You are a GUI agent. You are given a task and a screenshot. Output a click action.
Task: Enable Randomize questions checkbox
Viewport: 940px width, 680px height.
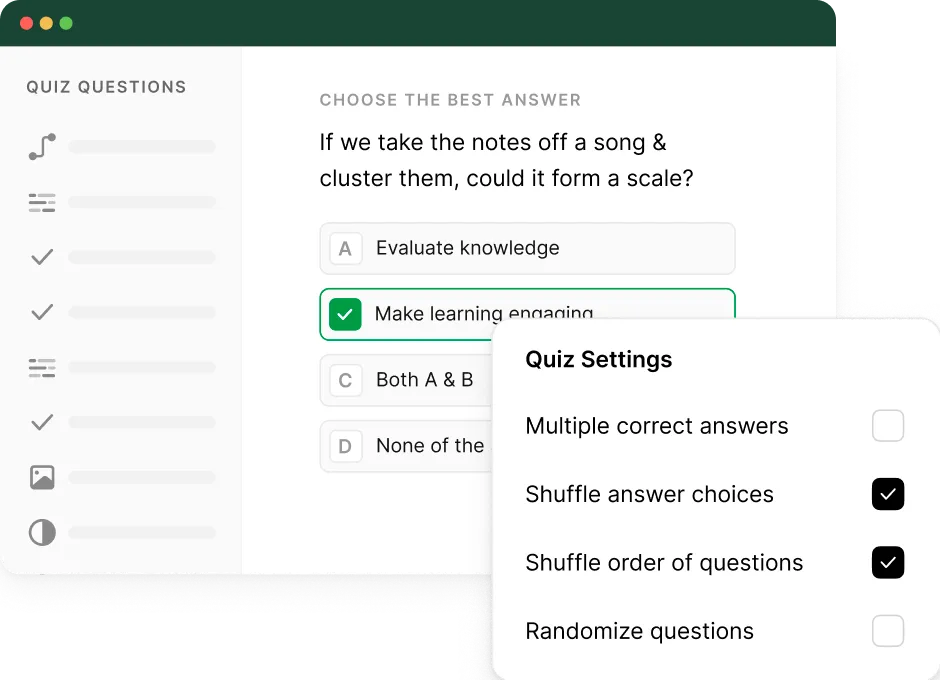click(x=888, y=631)
